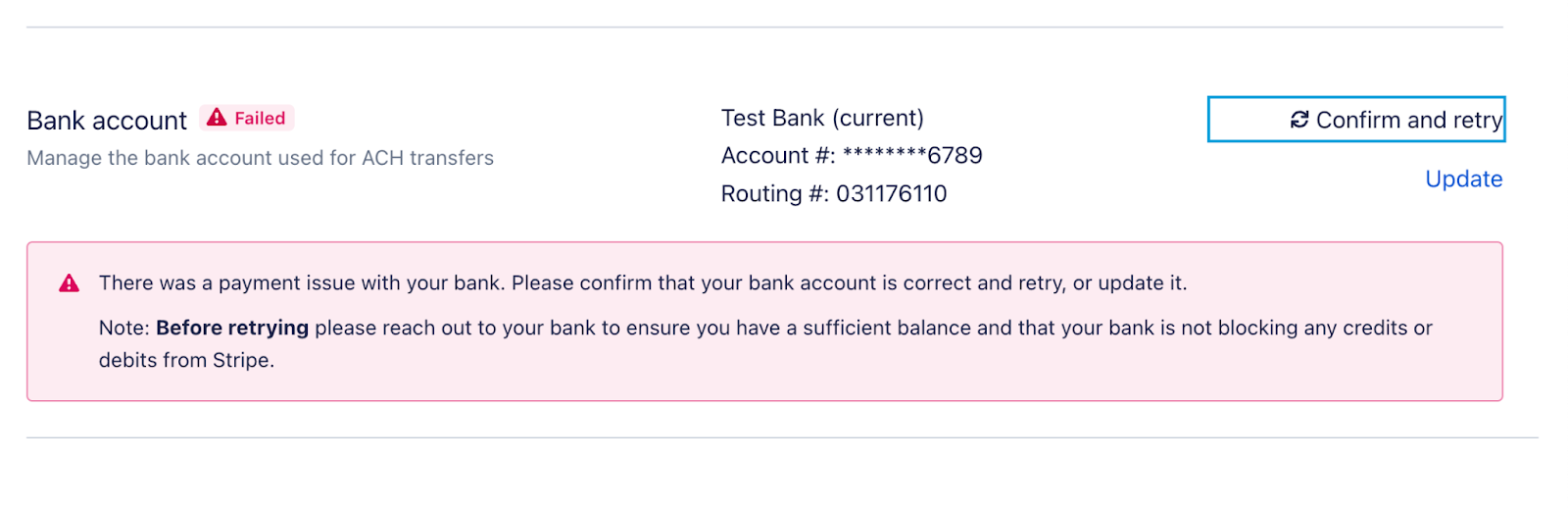Click the debits from Stripe text
The image size is (1568, 509).
tap(186, 360)
